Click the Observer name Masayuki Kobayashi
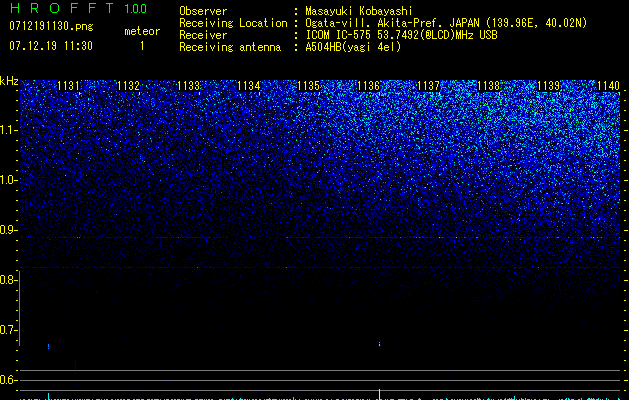 [x=358, y=11]
